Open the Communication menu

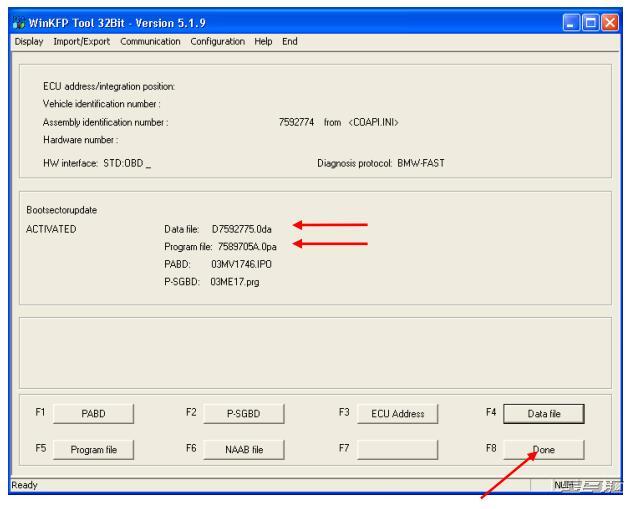coord(150,42)
